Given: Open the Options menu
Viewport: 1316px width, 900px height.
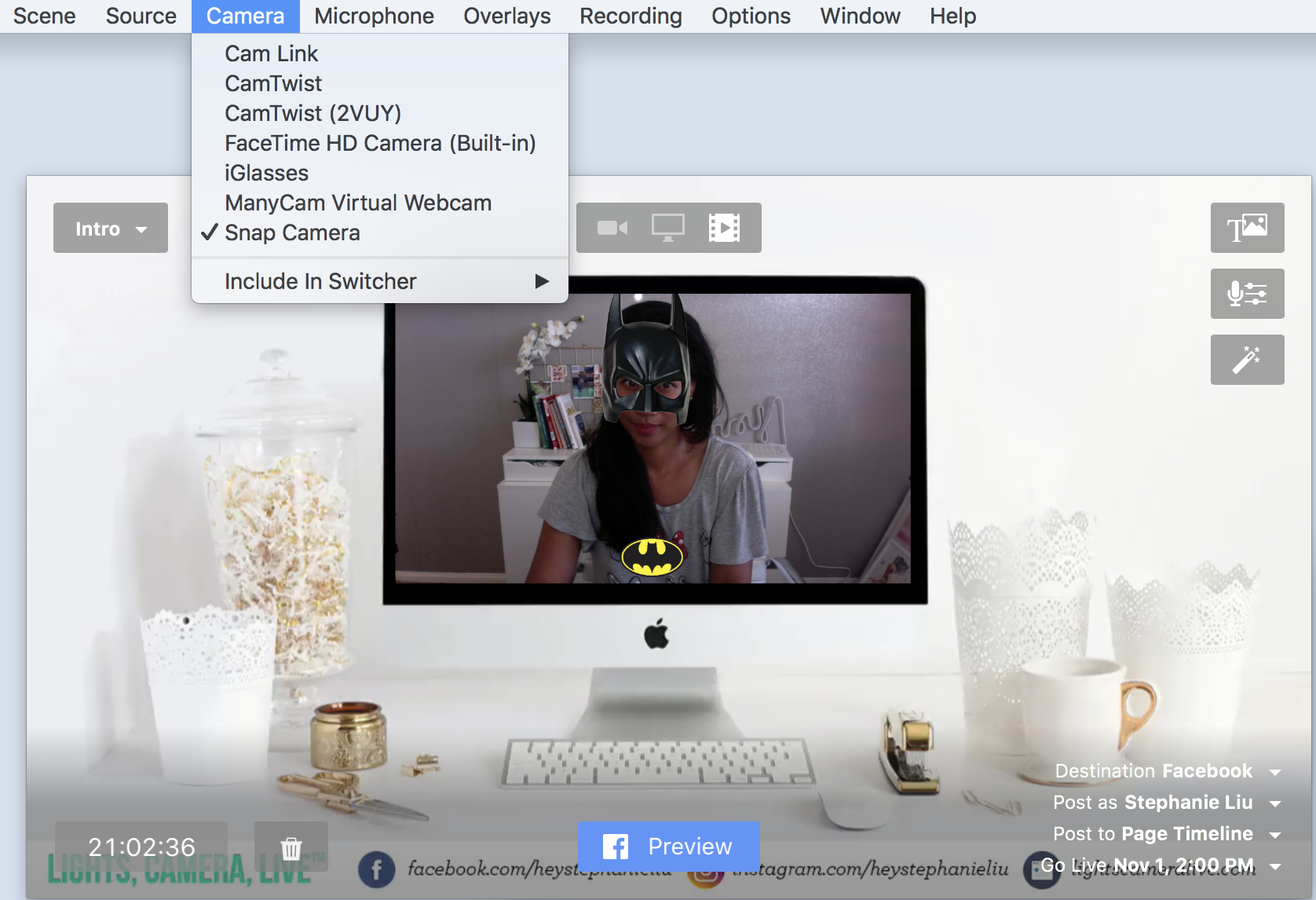Looking at the screenshot, I should (751, 16).
